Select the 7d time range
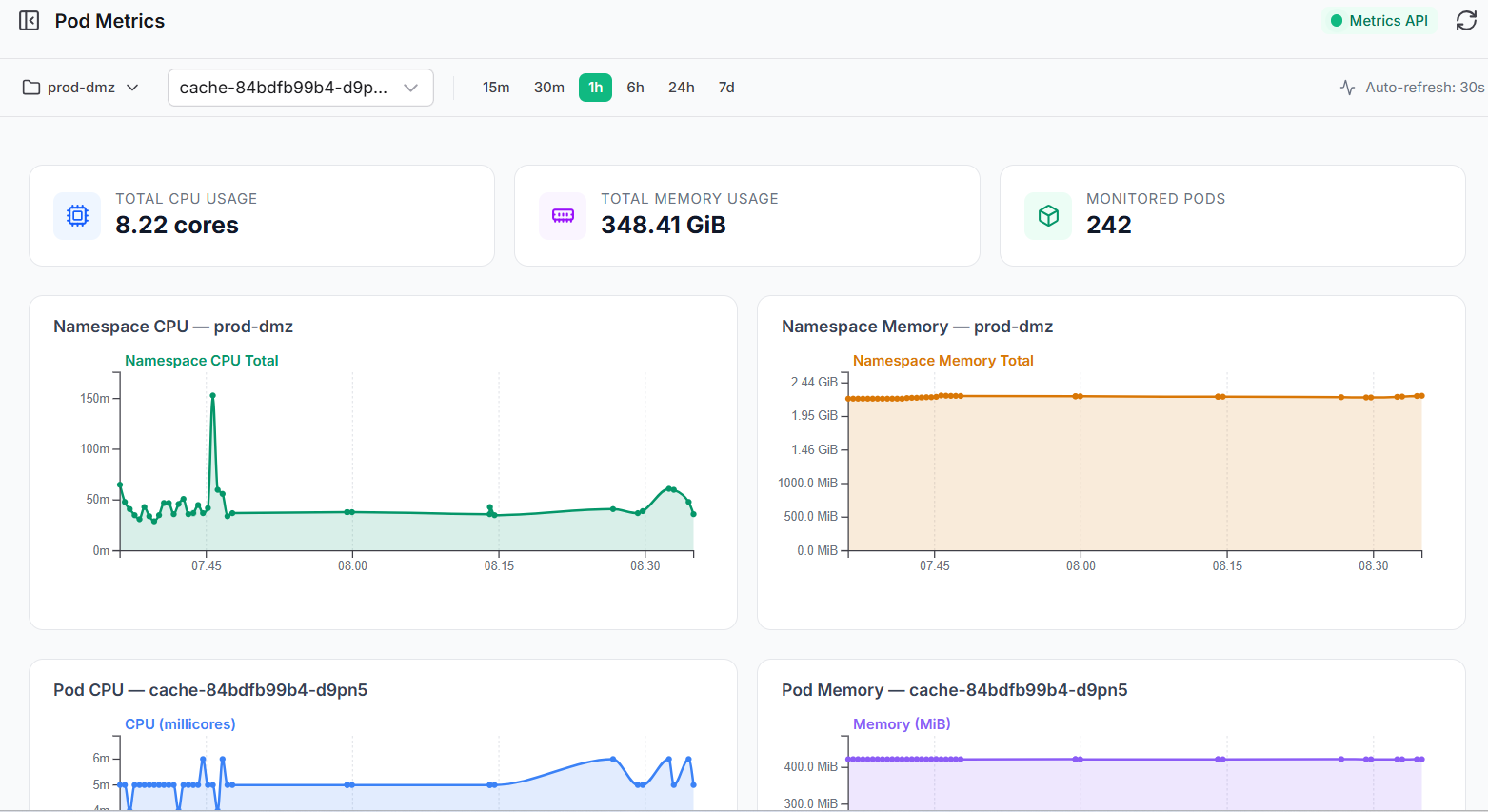The height and width of the screenshot is (812, 1488). [x=726, y=88]
